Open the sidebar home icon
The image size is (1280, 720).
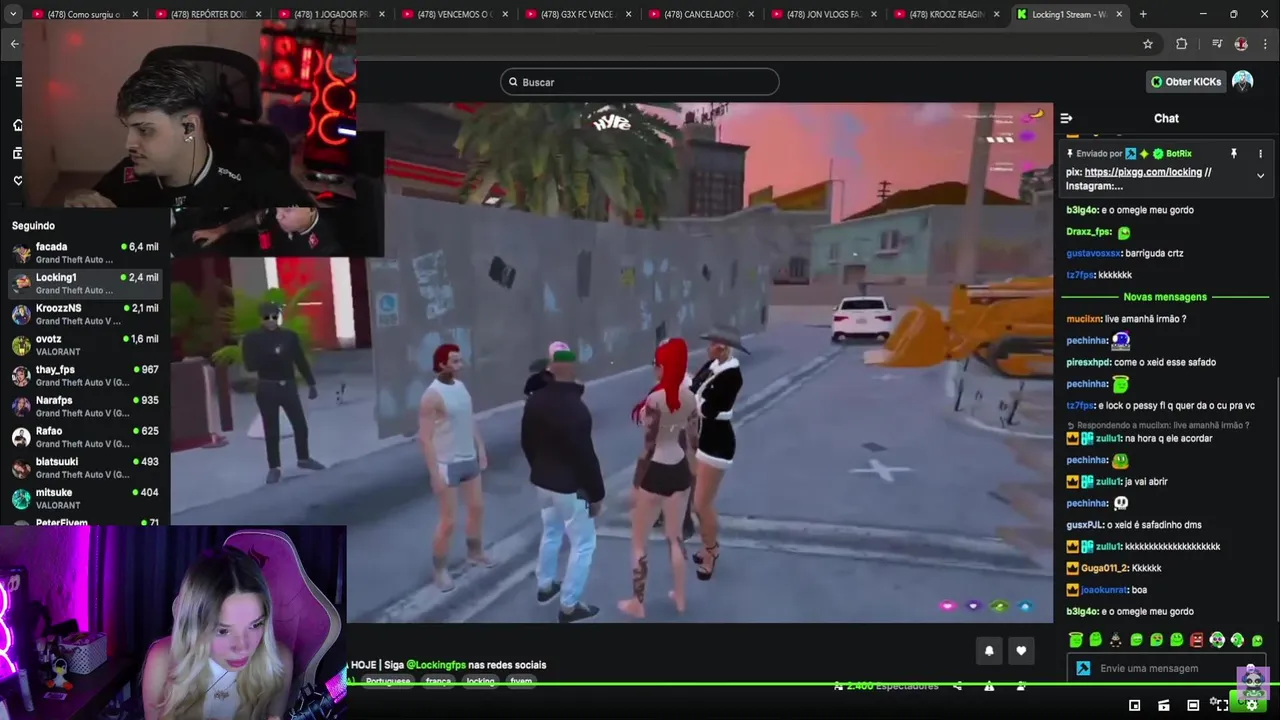coord(18,125)
